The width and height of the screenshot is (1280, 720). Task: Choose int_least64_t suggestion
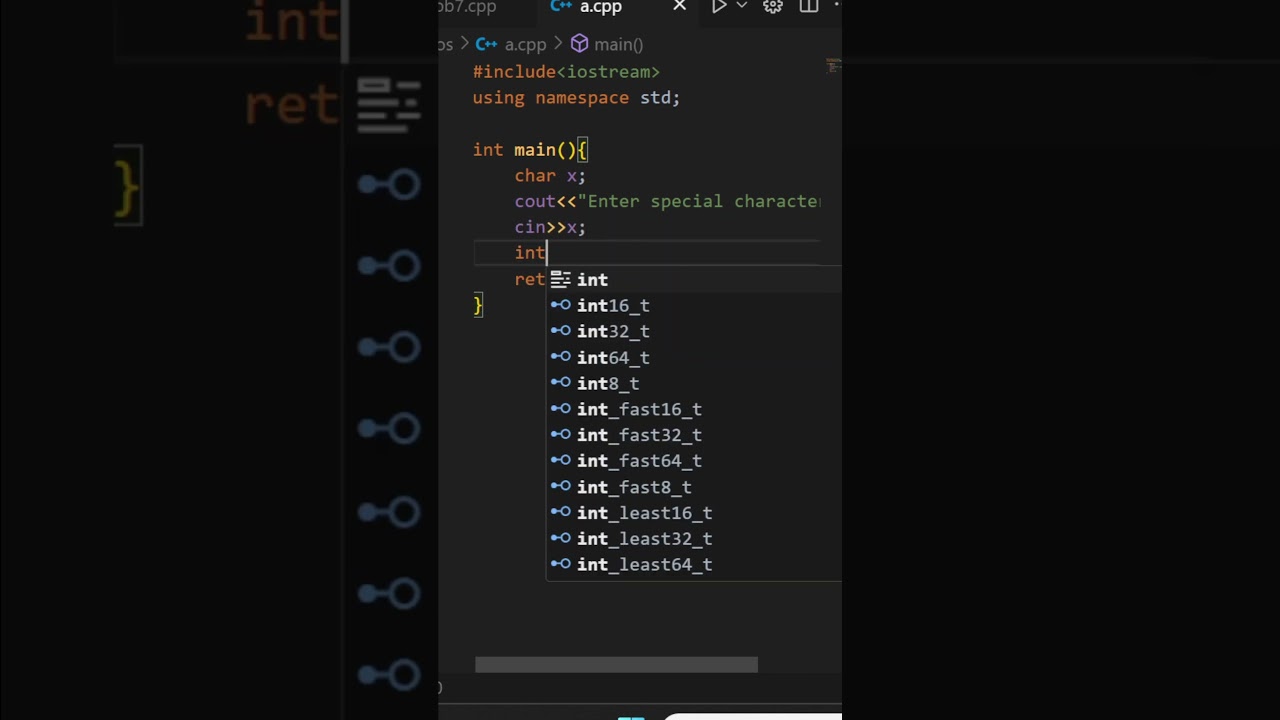point(694,565)
